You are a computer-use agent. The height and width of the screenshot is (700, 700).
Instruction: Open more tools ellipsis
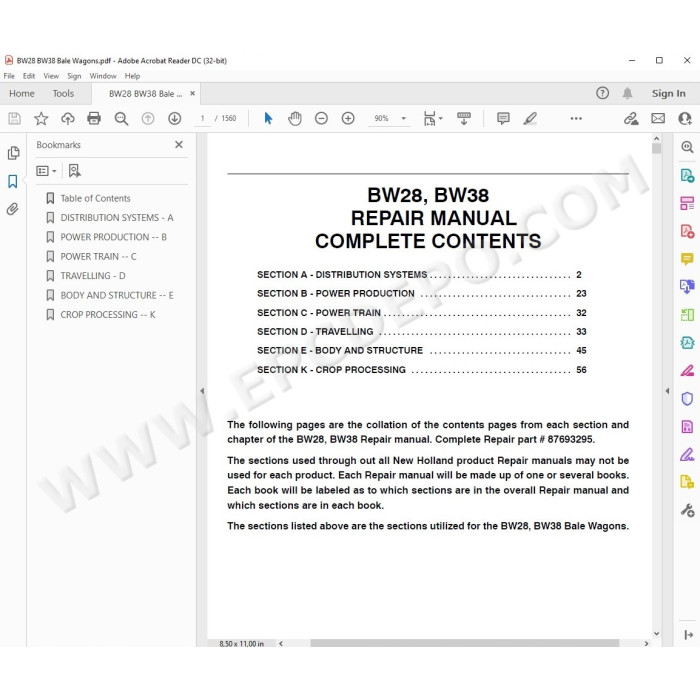(x=576, y=118)
